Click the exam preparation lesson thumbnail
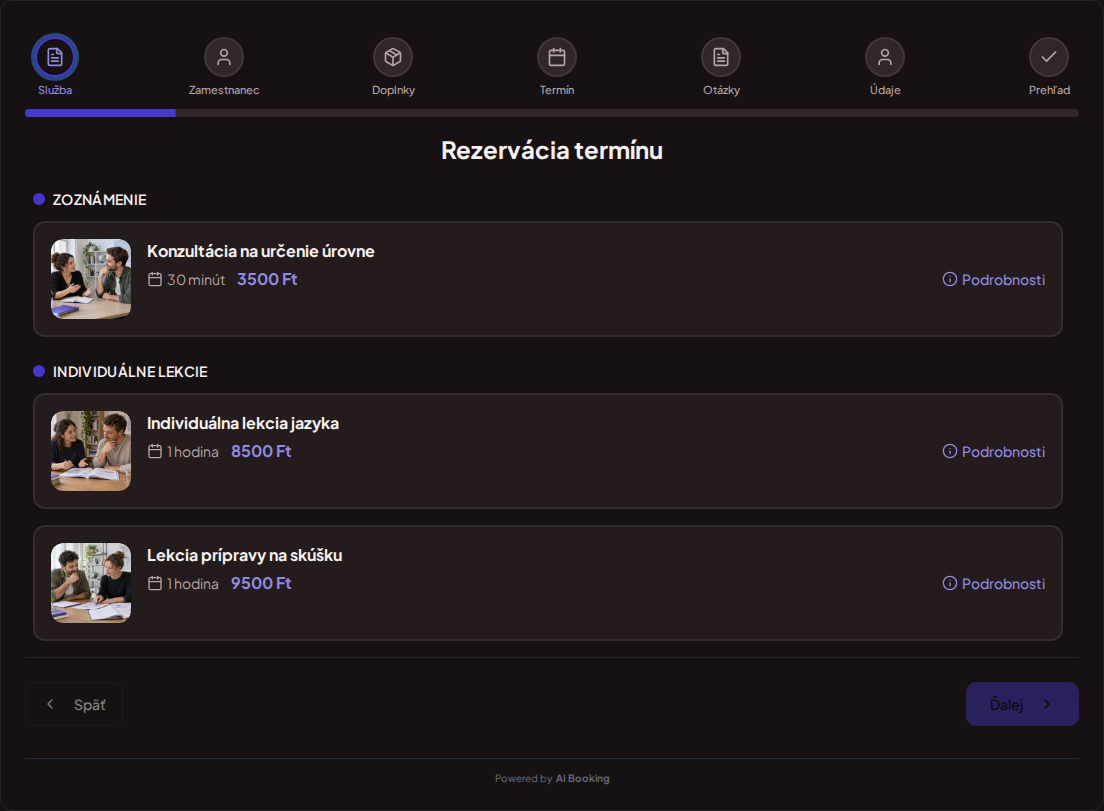 pyautogui.click(x=91, y=583)
